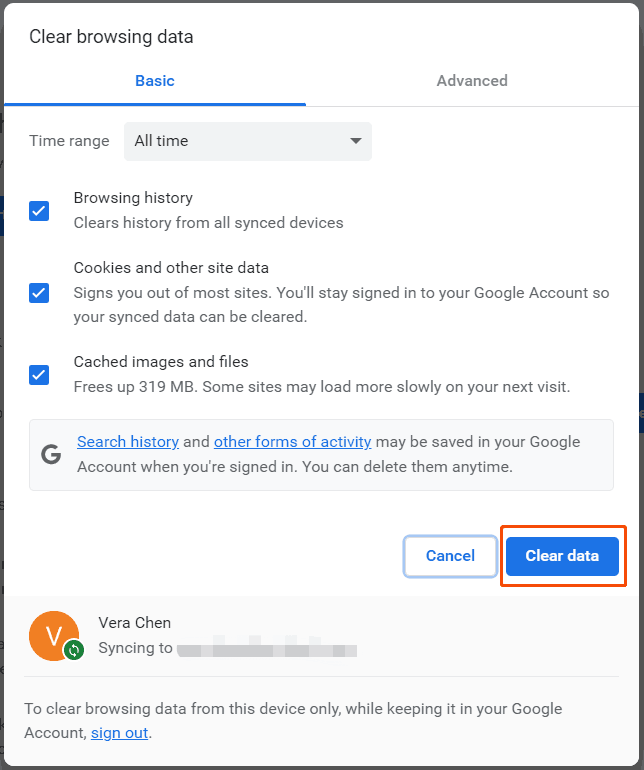Uncheck the Browsing history checkbox
This screenshot has width=644, height=770.
coord(39,211)
